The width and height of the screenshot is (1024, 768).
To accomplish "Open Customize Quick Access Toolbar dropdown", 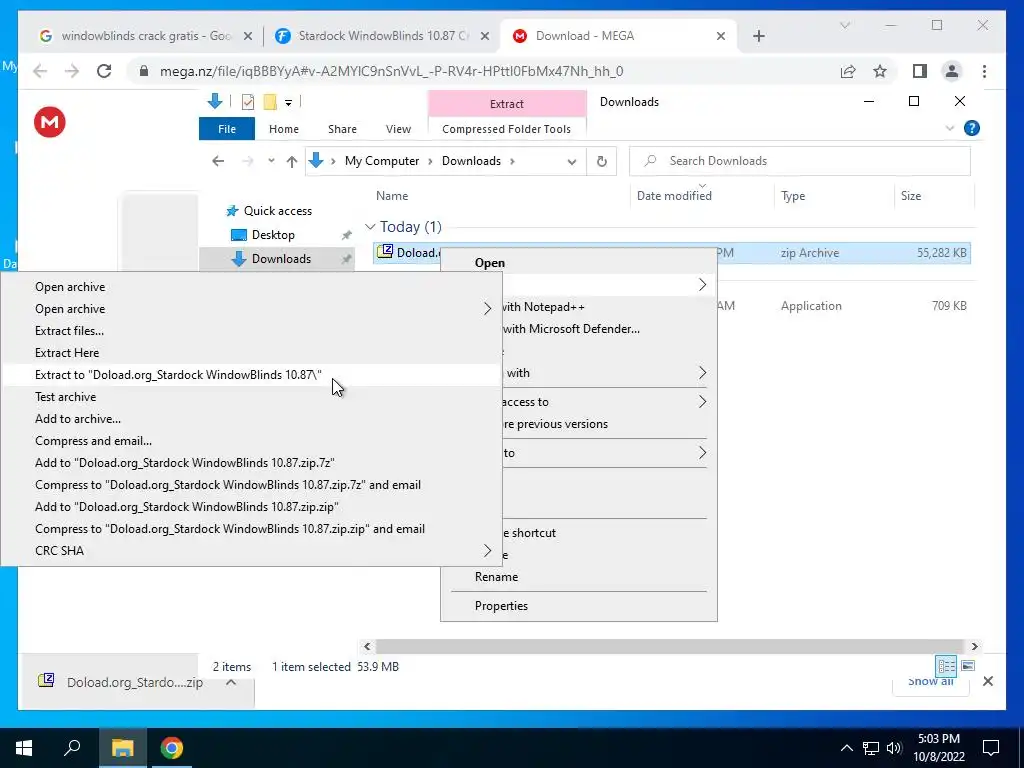I will click(x=288, y=103).
